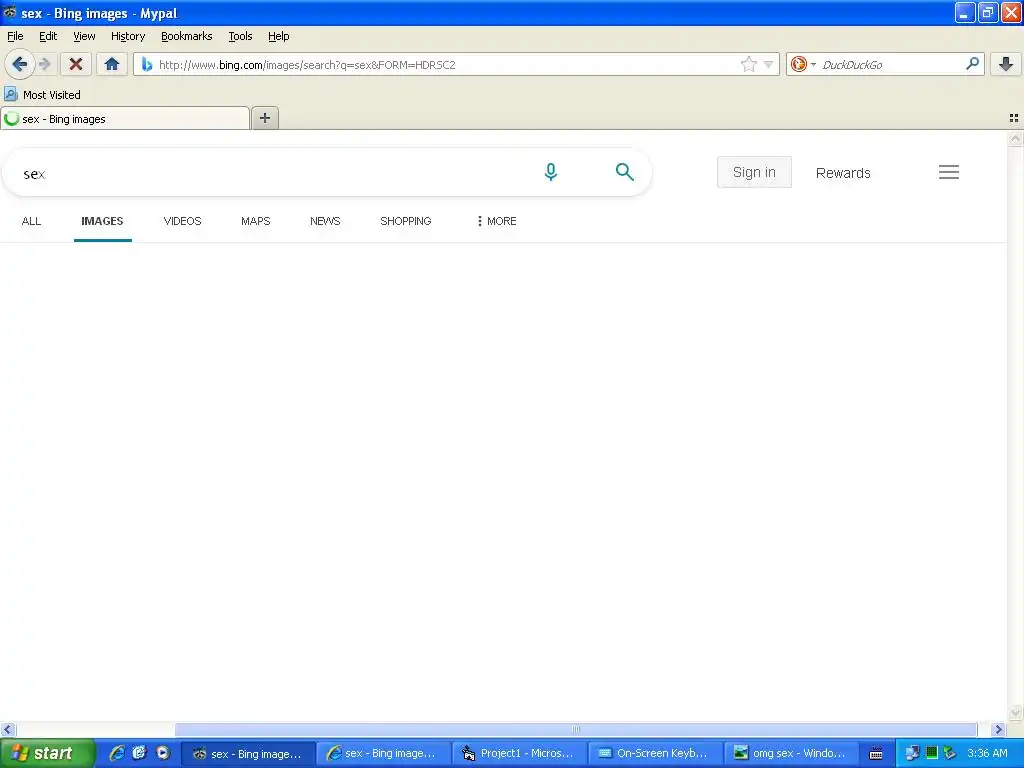Select the IMAGES tab

102,221
